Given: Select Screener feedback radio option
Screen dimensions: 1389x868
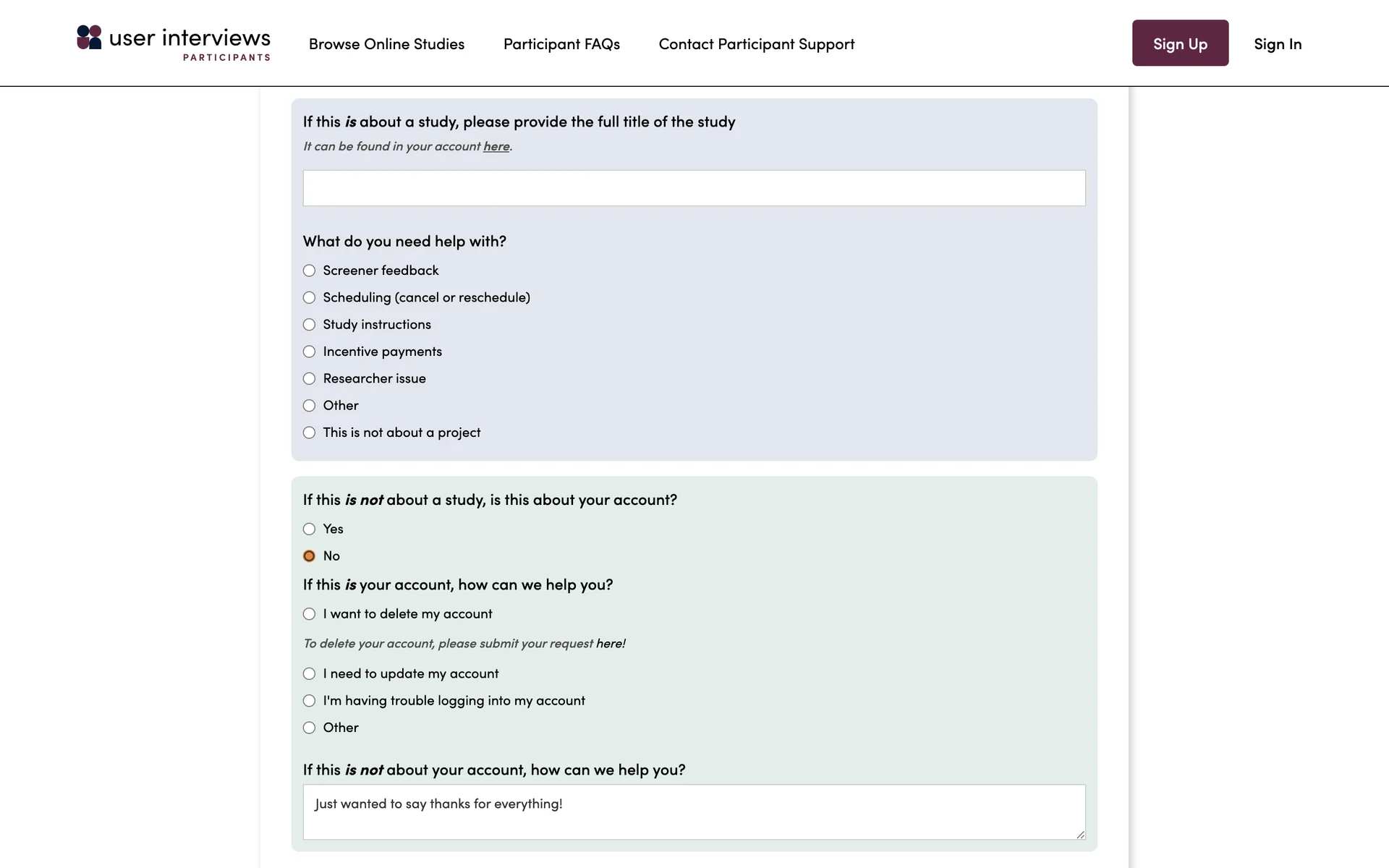Looking at the screenshot, I should pos(310,271).
